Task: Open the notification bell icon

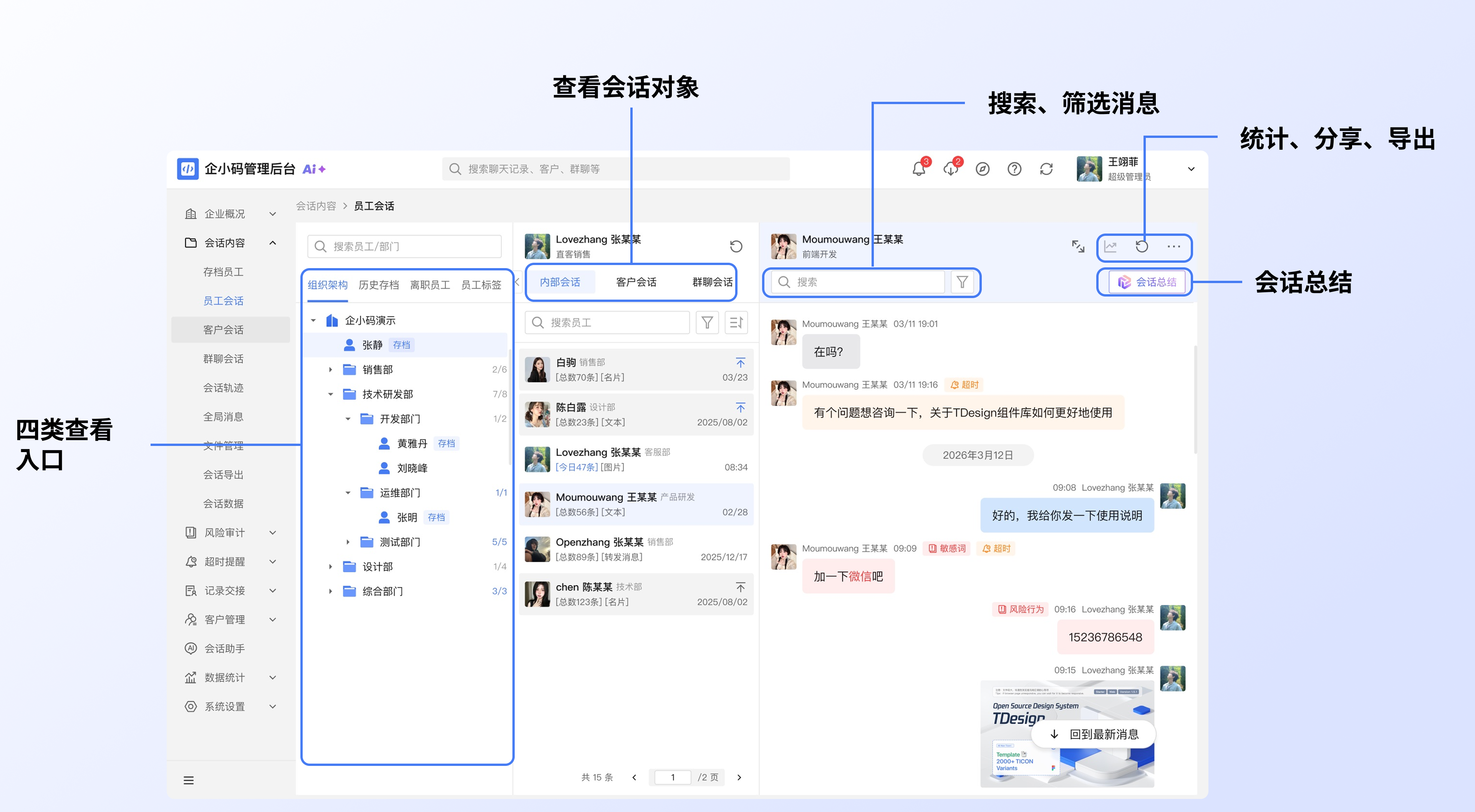Action: click(x=918, y=169)
